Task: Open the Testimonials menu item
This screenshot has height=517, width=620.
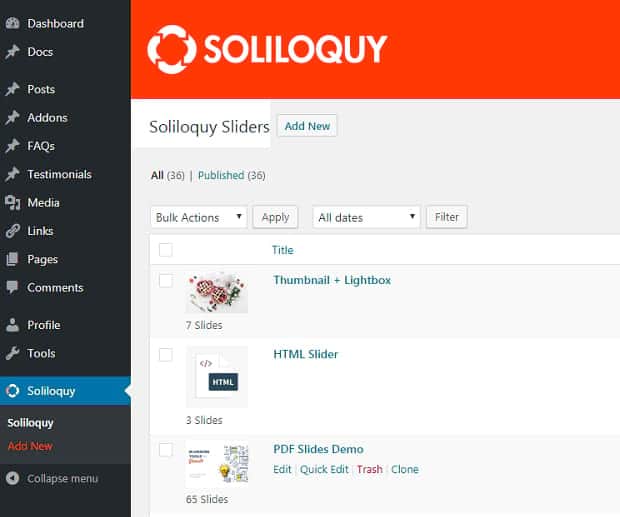Action: (x=59, y=174)
